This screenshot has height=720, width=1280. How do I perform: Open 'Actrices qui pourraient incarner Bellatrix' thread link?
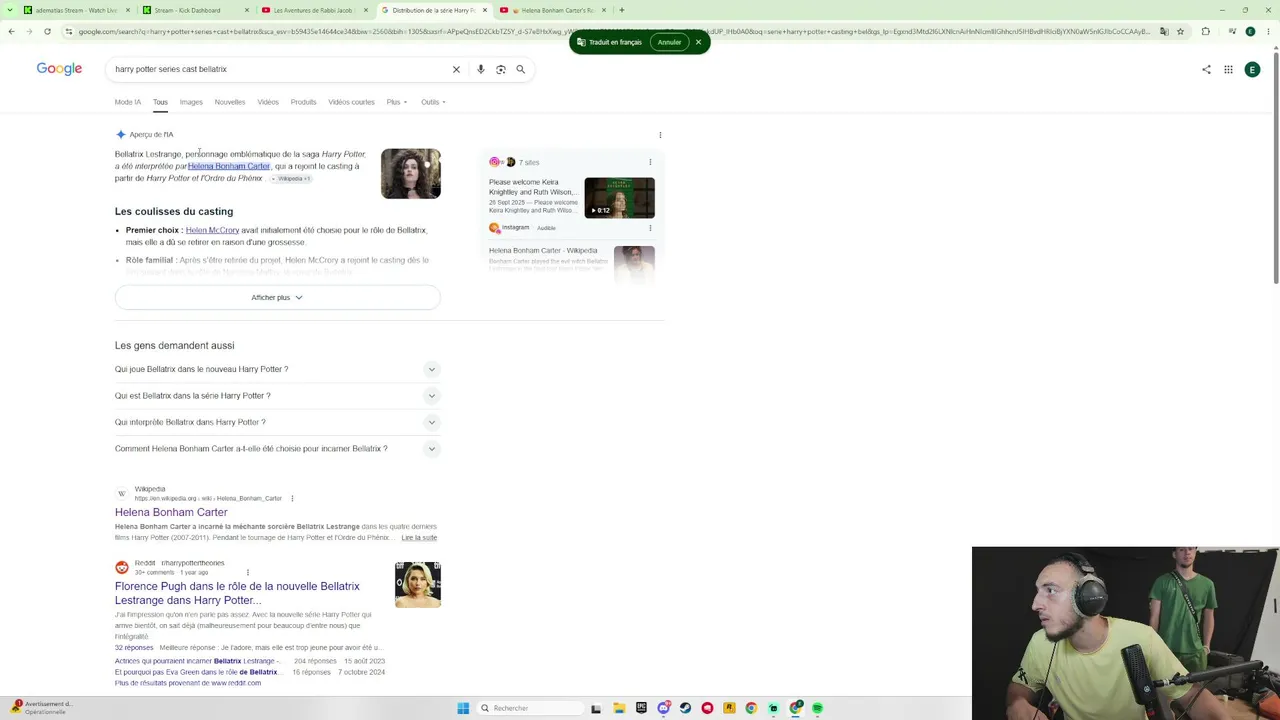pyautogui.click(x=199, y=661)
